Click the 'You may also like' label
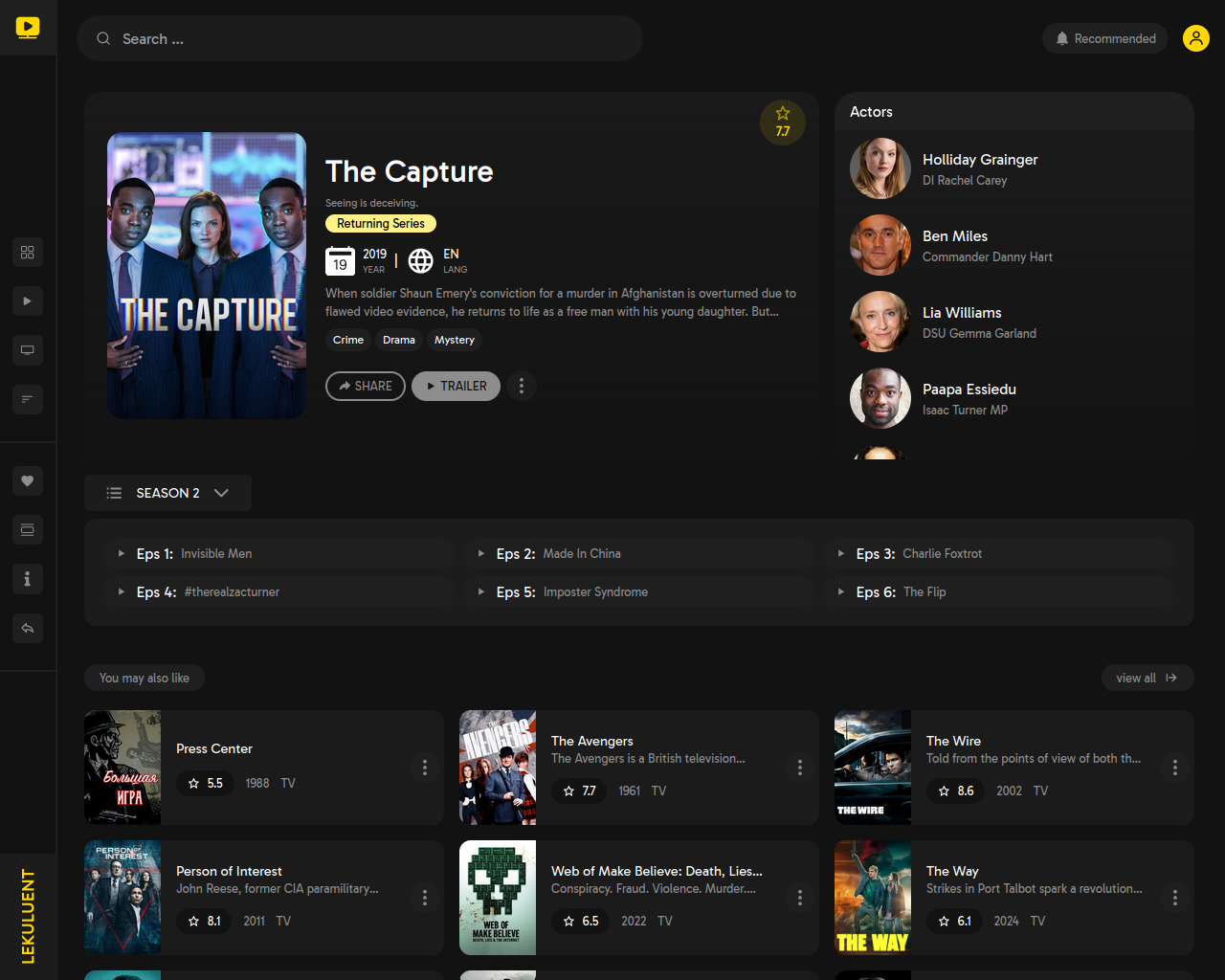 [x=145, y=678]
